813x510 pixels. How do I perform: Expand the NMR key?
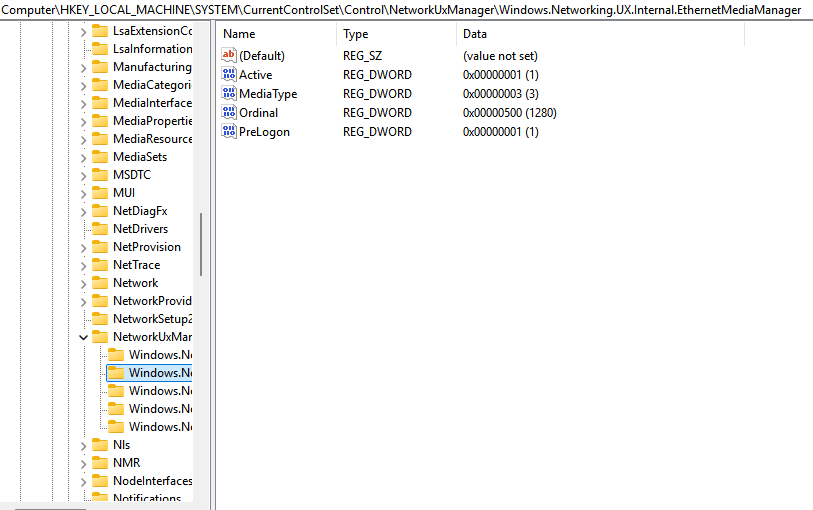[x=83, y=464]
